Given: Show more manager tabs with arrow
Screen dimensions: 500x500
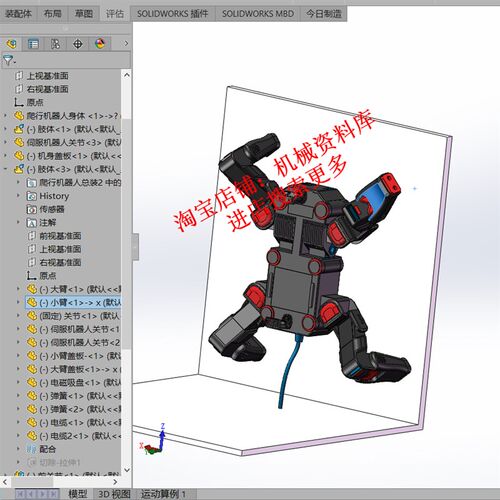Looking at the screenshot, I should (126, 43).
